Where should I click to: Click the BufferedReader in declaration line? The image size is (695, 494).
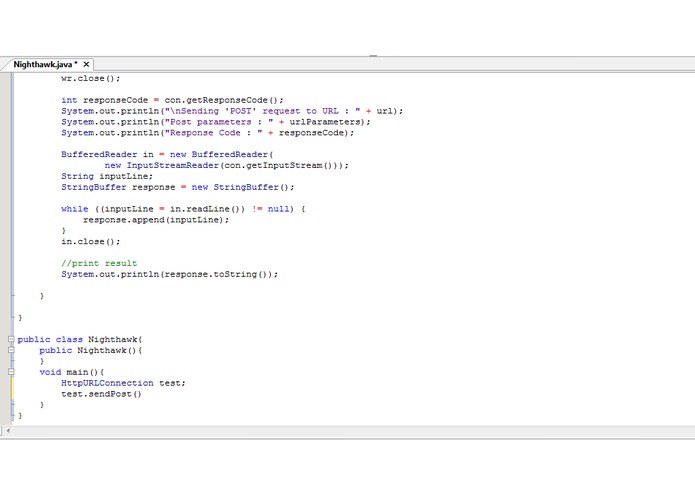pyautogui.click(x=168, y=155)
